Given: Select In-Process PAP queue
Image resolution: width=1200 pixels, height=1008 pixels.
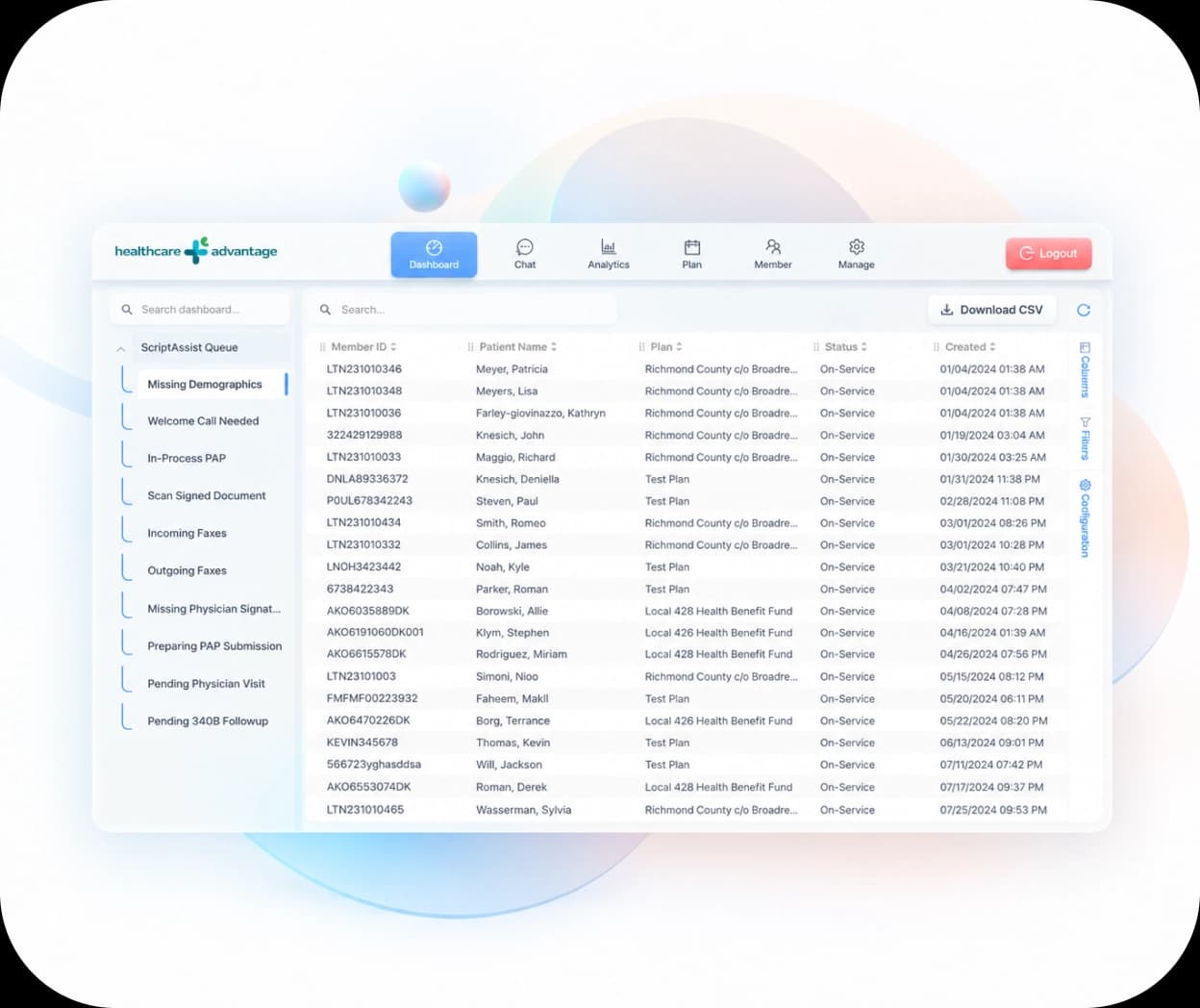Looking at the screenshot, I should (187, 459).
